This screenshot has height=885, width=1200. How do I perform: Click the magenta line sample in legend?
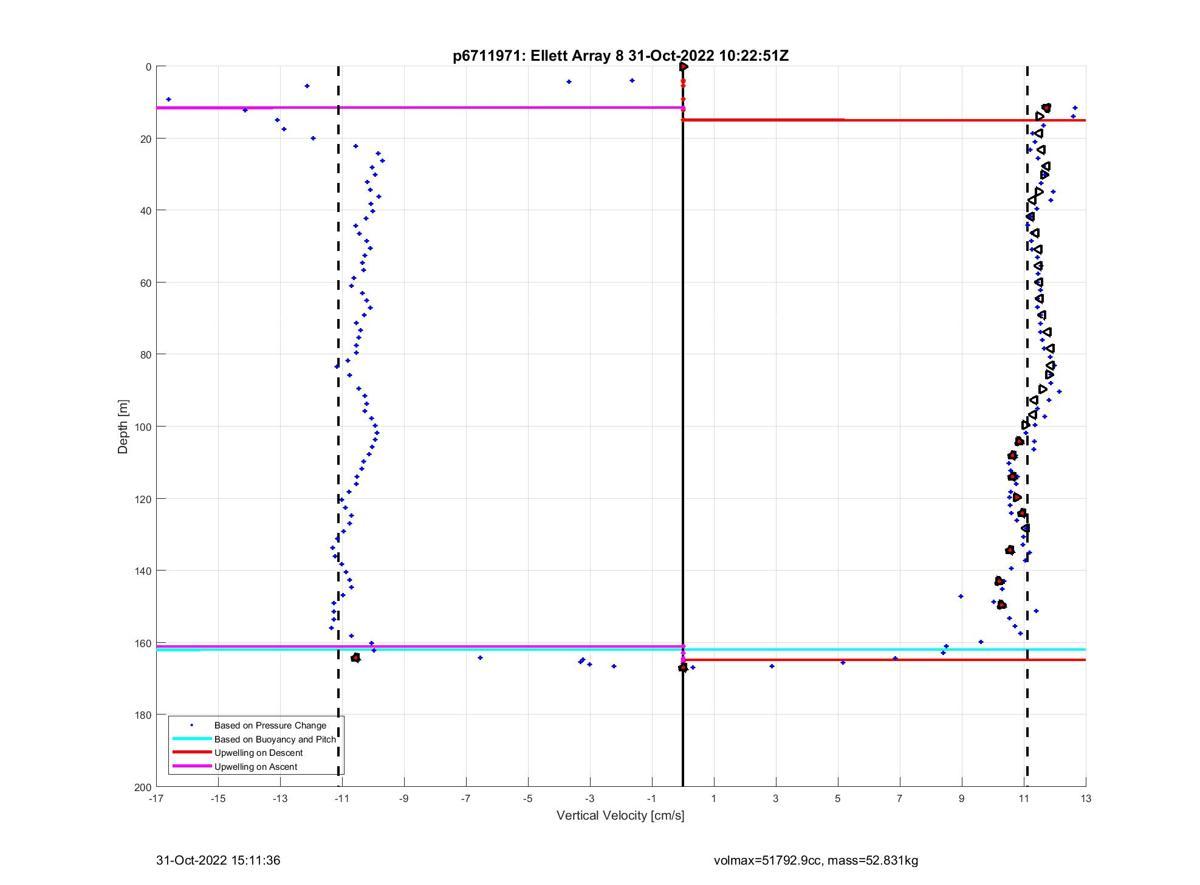click(x=191, y=766)
